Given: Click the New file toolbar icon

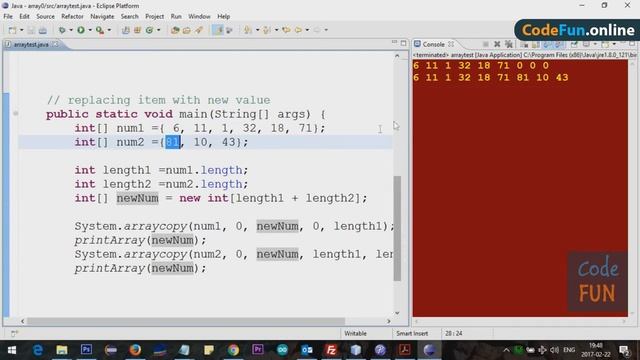Looking at the screenshot, I should pyautogui.click(x=13, y=30).
